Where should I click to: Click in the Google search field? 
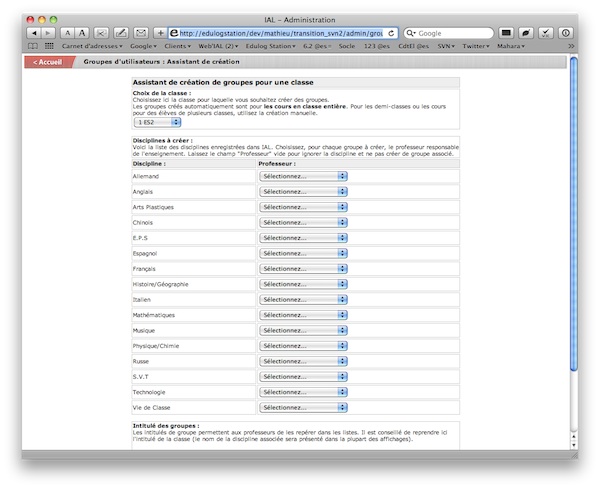pos(450,33)
